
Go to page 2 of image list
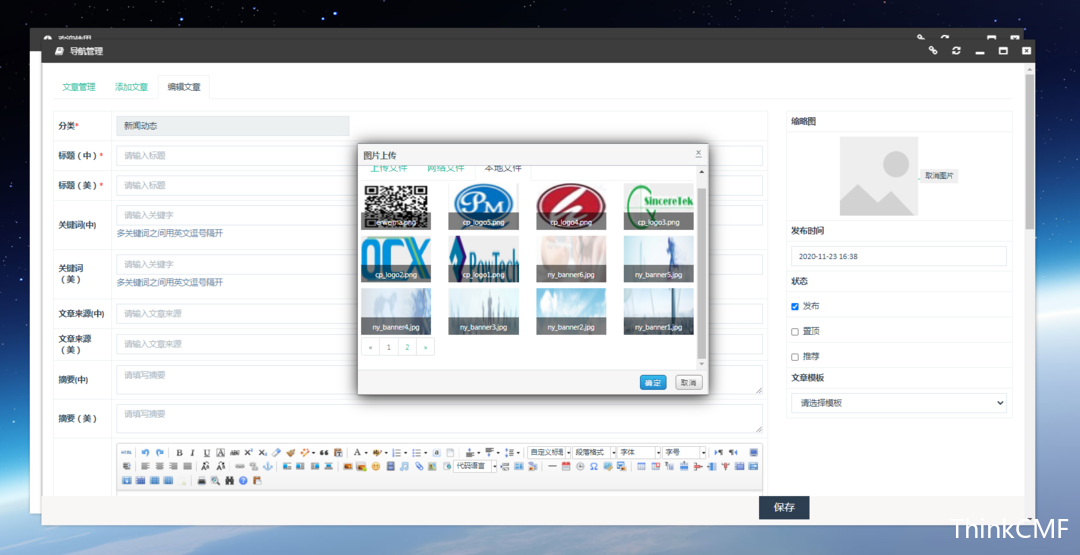tap(407, 347)
